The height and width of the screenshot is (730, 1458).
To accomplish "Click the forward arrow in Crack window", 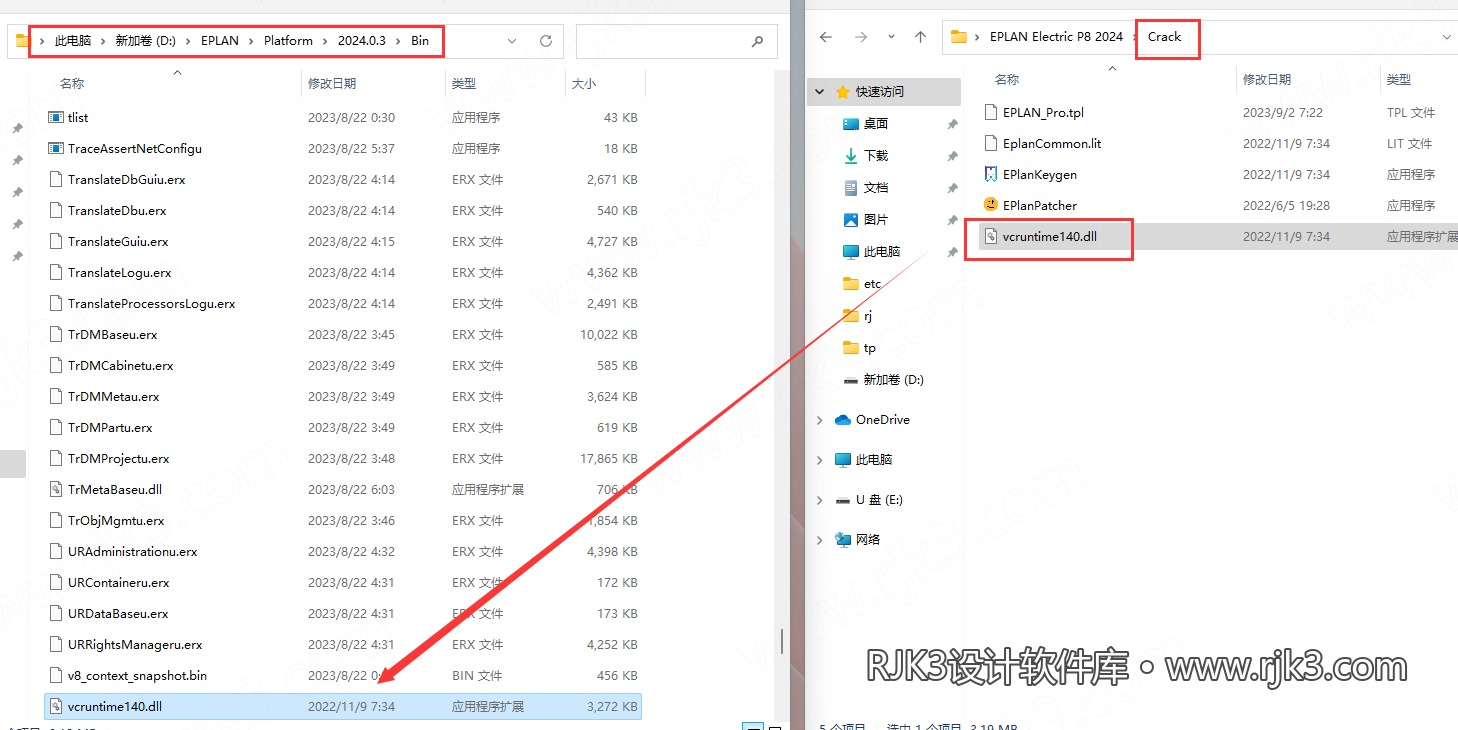I will 861,37.
